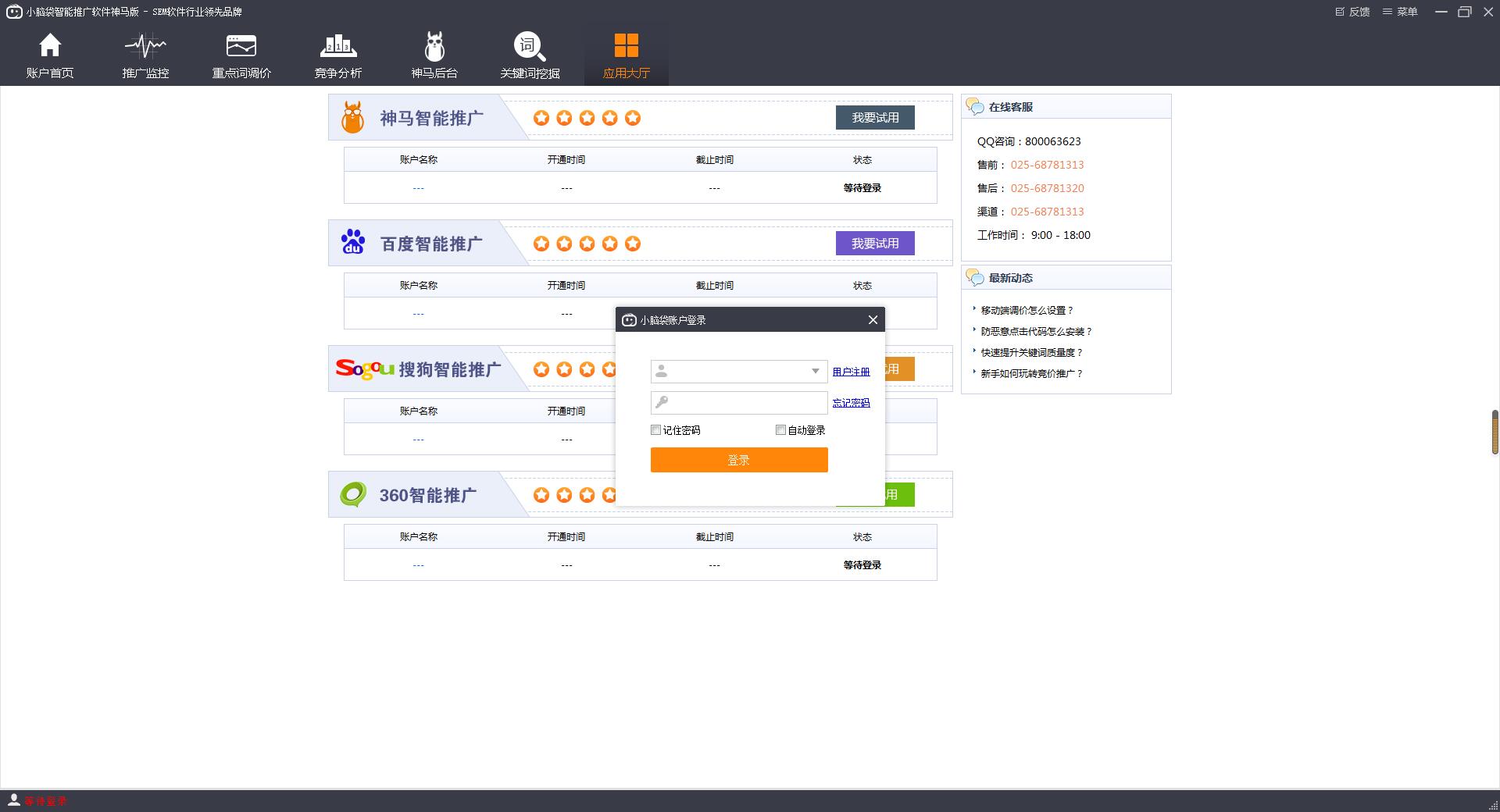Click the 百度智能推广 heading text
This screenshot has width=1500, height=812.
click(431, 244)
